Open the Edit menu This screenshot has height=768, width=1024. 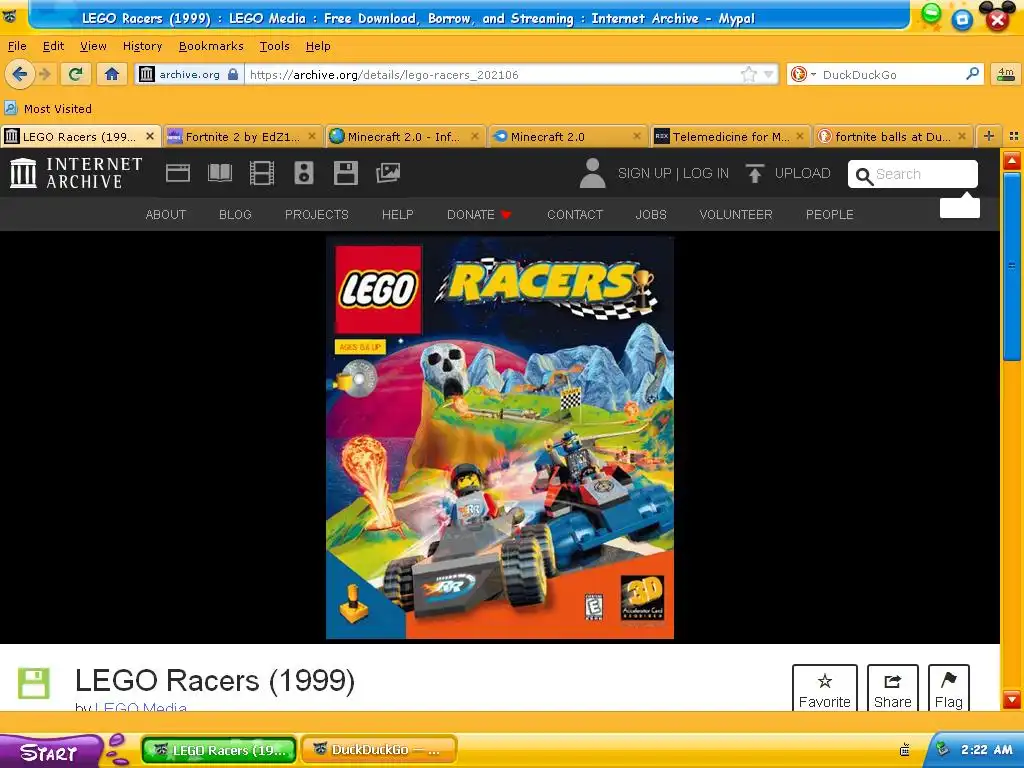[x=54, y=46]
